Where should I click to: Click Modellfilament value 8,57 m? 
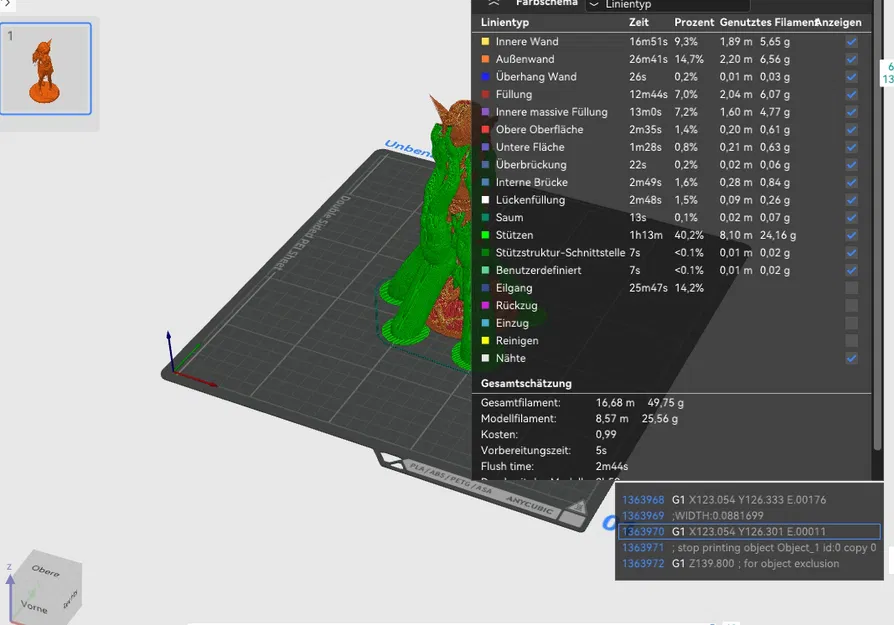pos(612,419)
